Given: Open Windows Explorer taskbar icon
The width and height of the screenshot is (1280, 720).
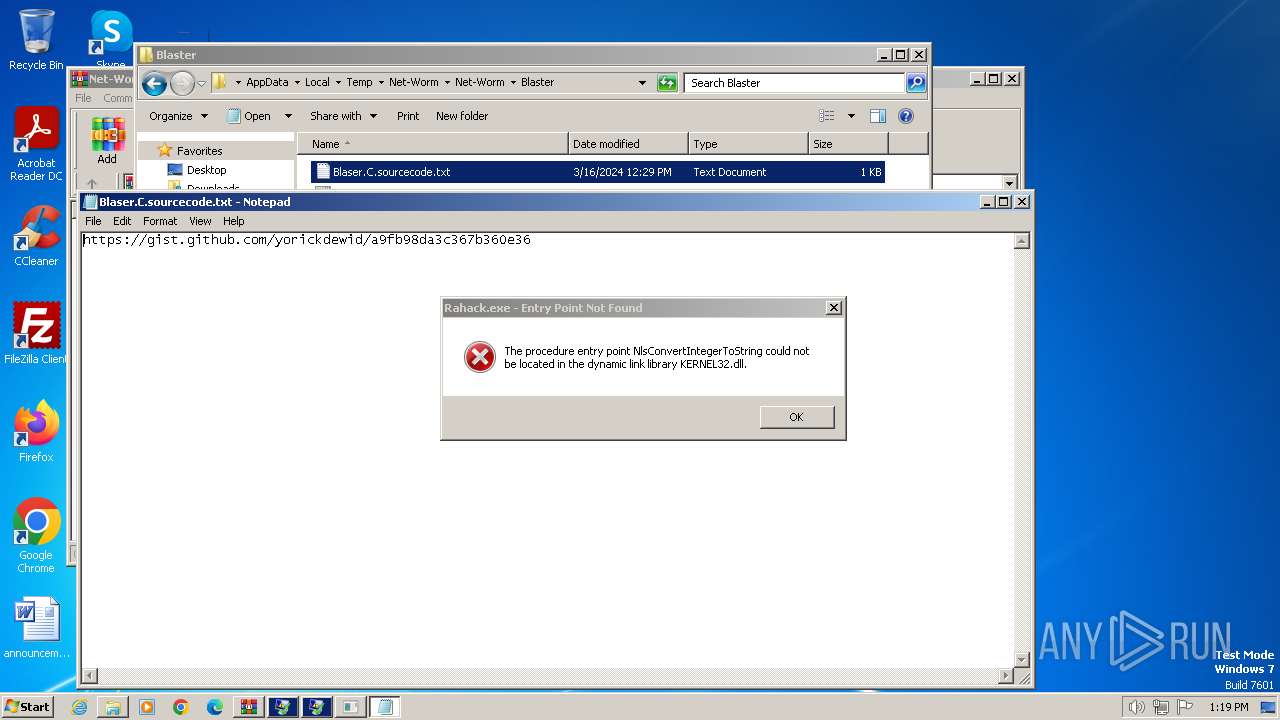Looking at the screenshot, I should [113, 707].
